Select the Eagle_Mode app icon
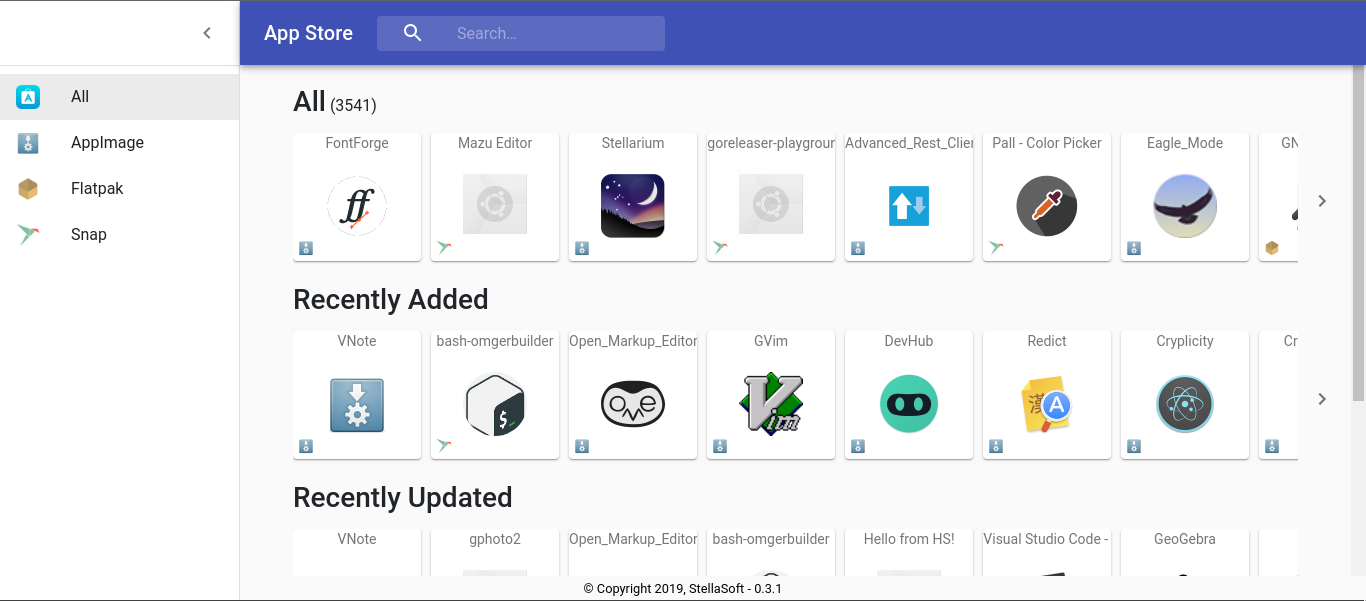The height and width of the screenshot is (601, 1366). (x=1184, y=204)
